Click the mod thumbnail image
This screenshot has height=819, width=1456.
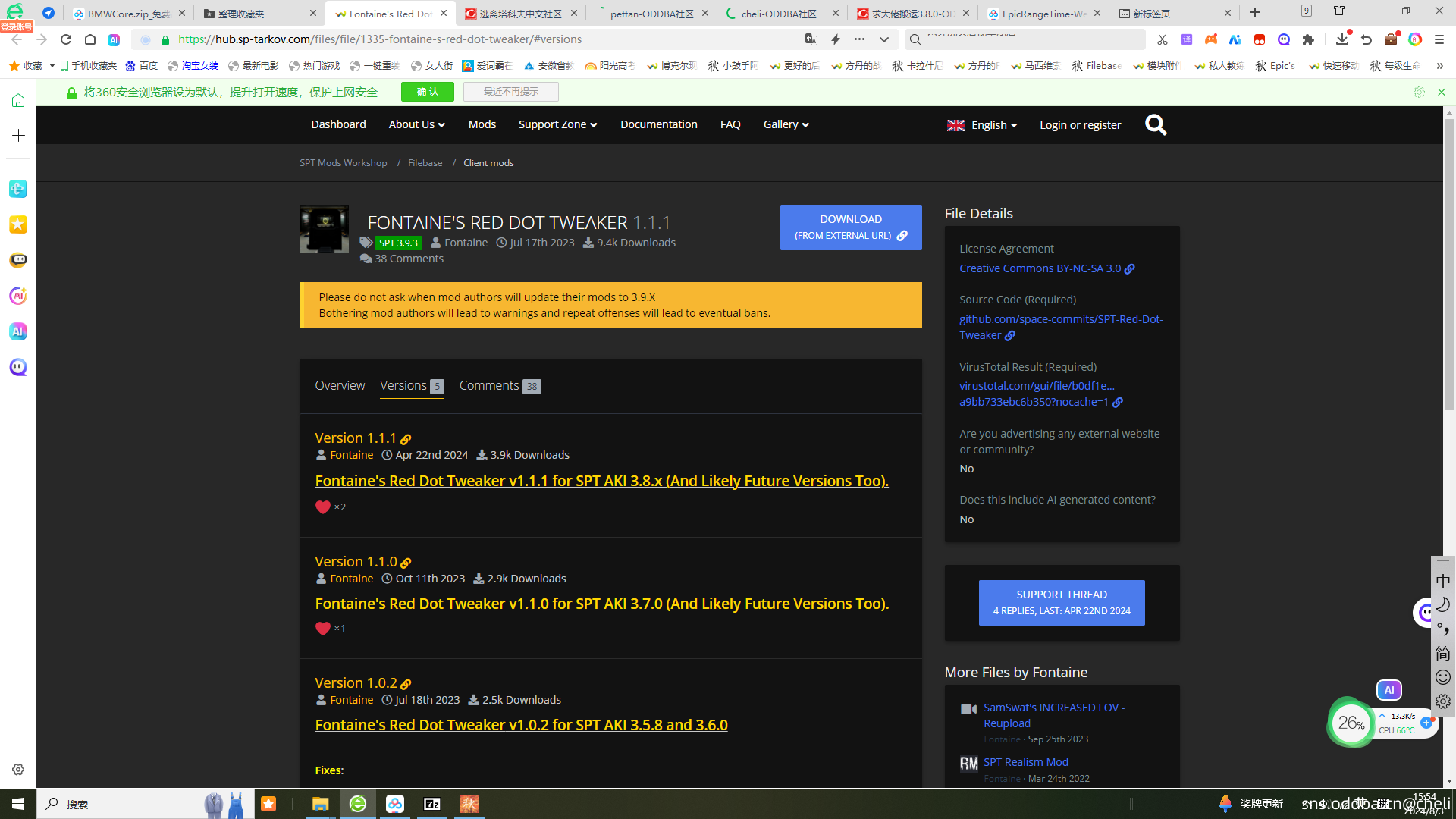point(325,229)
